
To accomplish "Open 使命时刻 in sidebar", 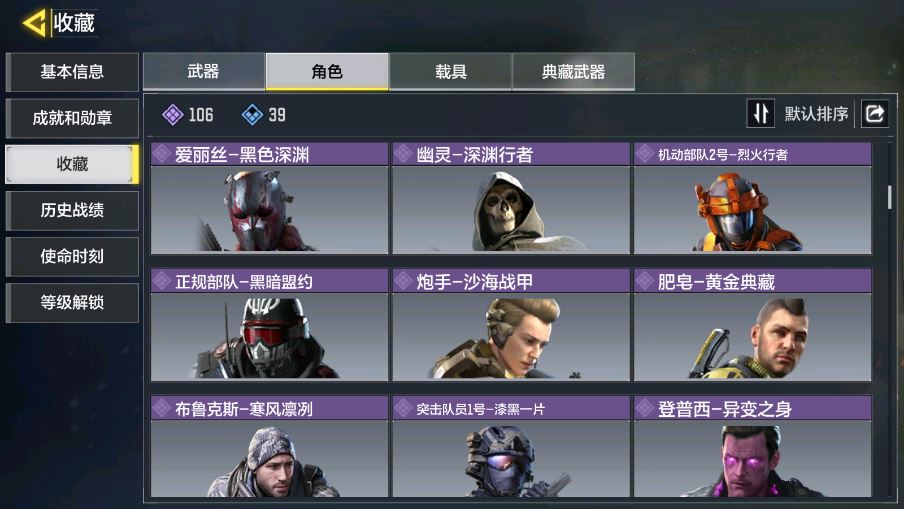I will click(72, 256).
